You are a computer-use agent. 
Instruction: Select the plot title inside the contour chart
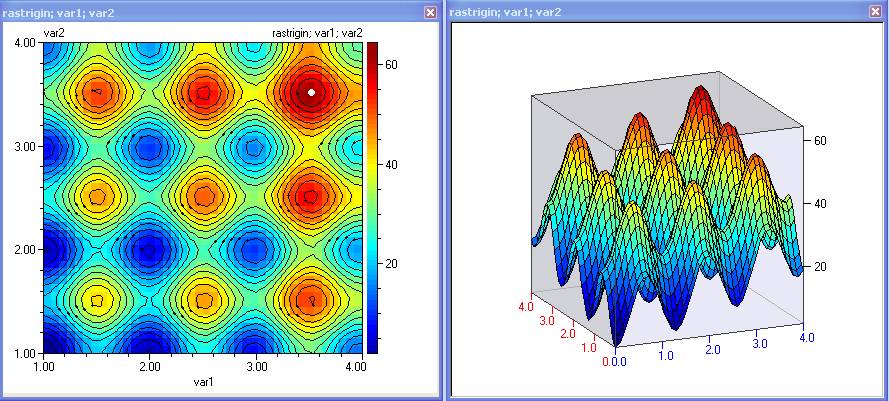pyautogui.click(x=317, y=33)
